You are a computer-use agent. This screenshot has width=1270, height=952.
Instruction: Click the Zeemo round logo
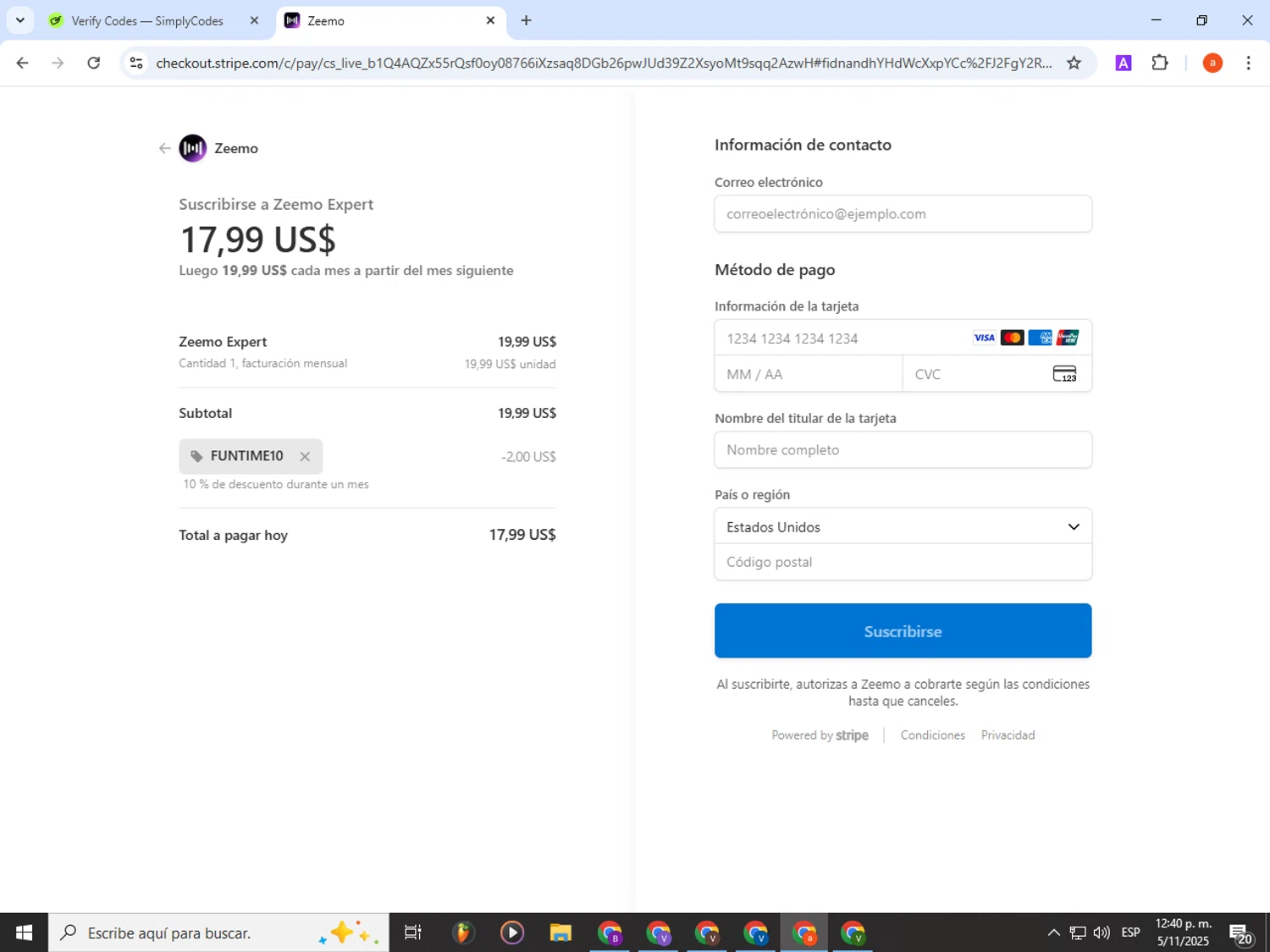coord(192,148)
